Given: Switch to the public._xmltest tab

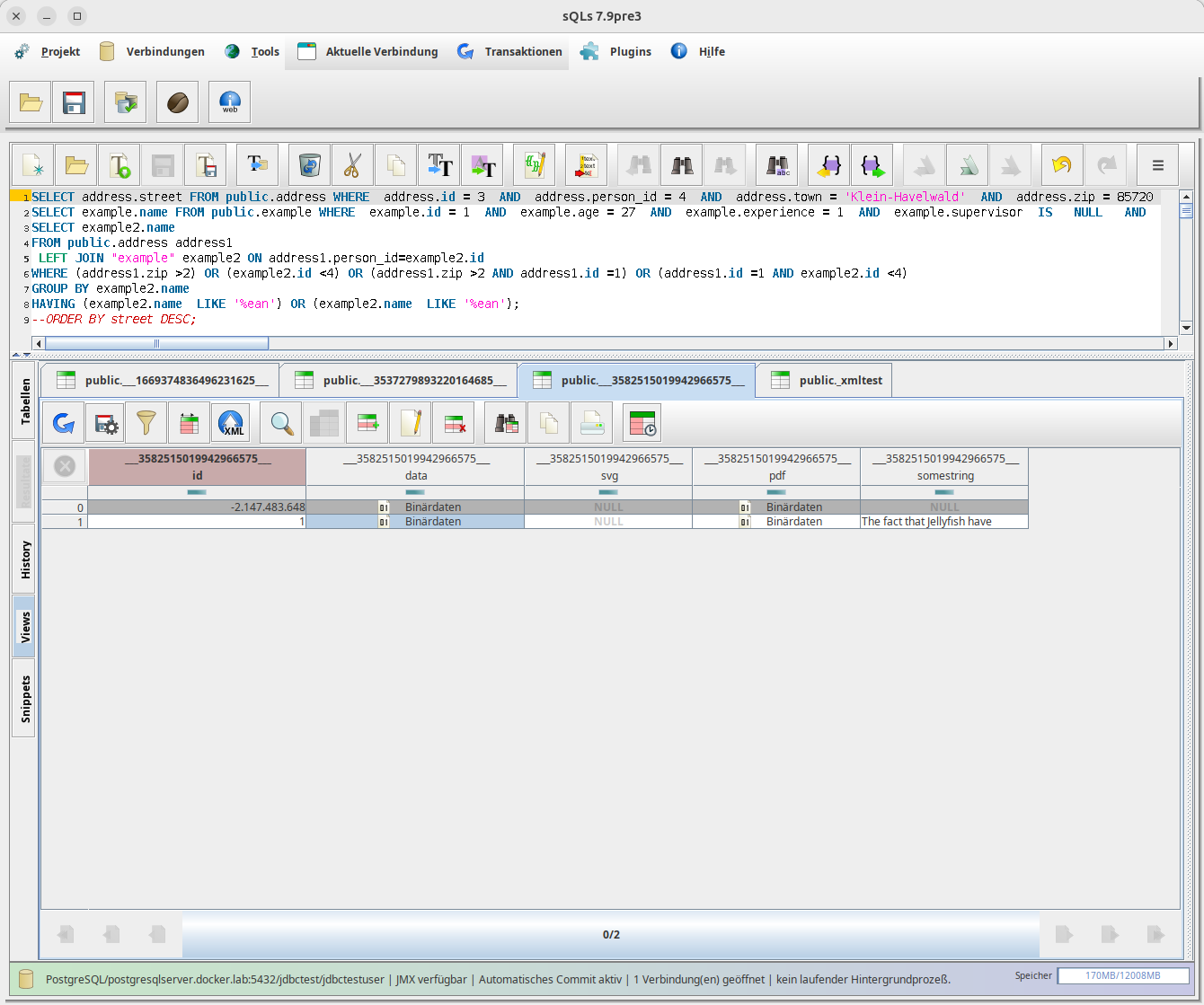Looking at the screenshot, I should tap(826, 380).
